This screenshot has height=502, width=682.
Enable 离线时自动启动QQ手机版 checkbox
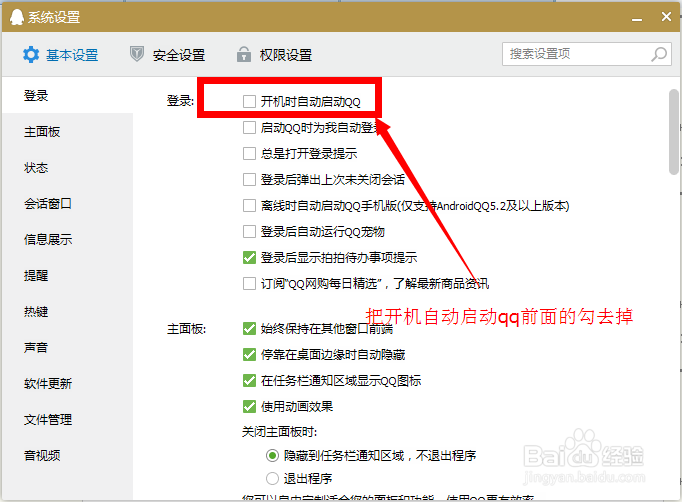249,205
